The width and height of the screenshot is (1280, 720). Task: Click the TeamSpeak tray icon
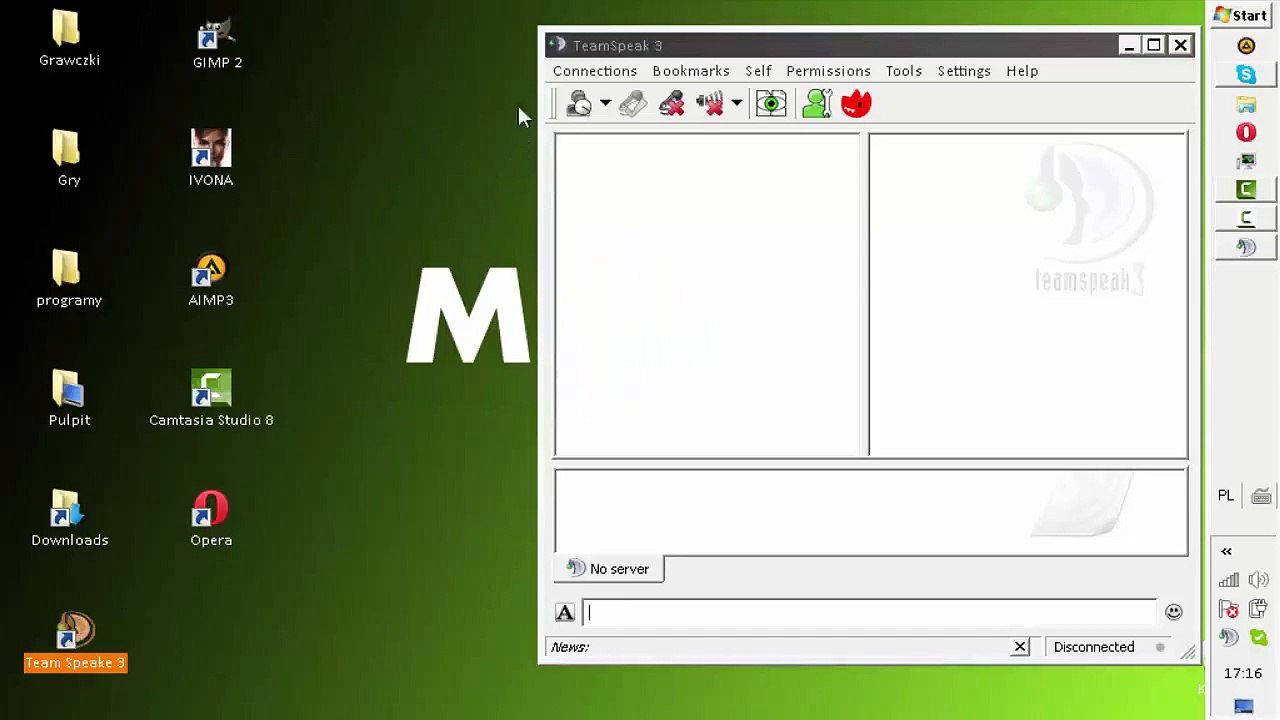pos(1229,638)
